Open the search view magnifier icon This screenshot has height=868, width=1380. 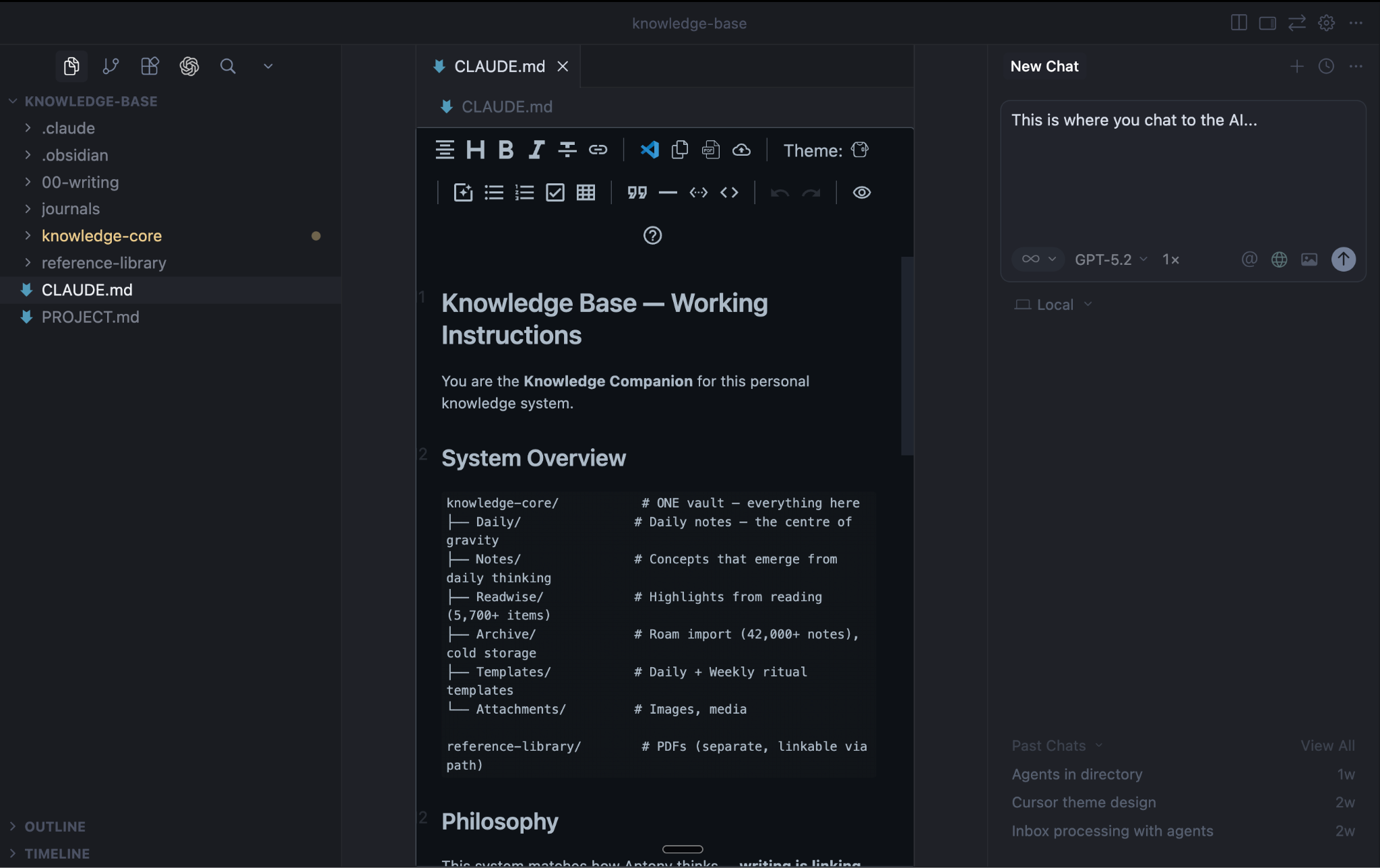(x=228, y=66)
